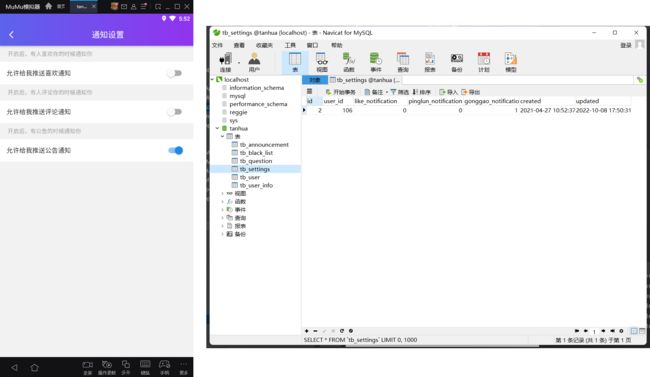The width and height of the screenshot is (650, 377).
Task: Select the 表 table toolbar icon
Action: 295,62
